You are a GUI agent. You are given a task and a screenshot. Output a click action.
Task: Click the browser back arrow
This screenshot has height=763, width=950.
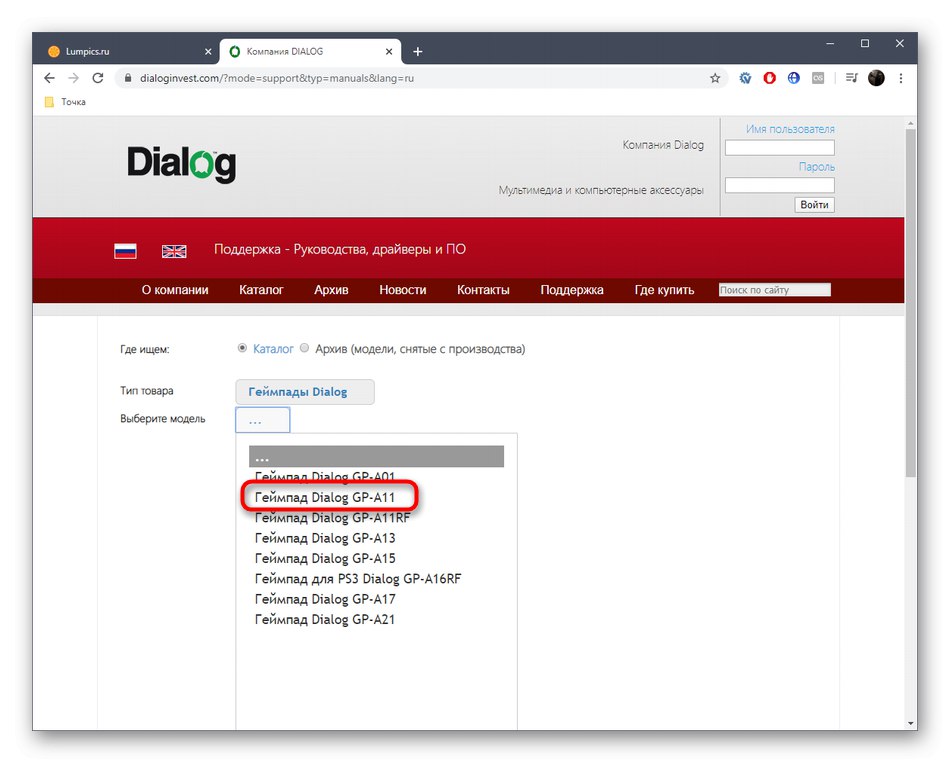coord(50,78)
